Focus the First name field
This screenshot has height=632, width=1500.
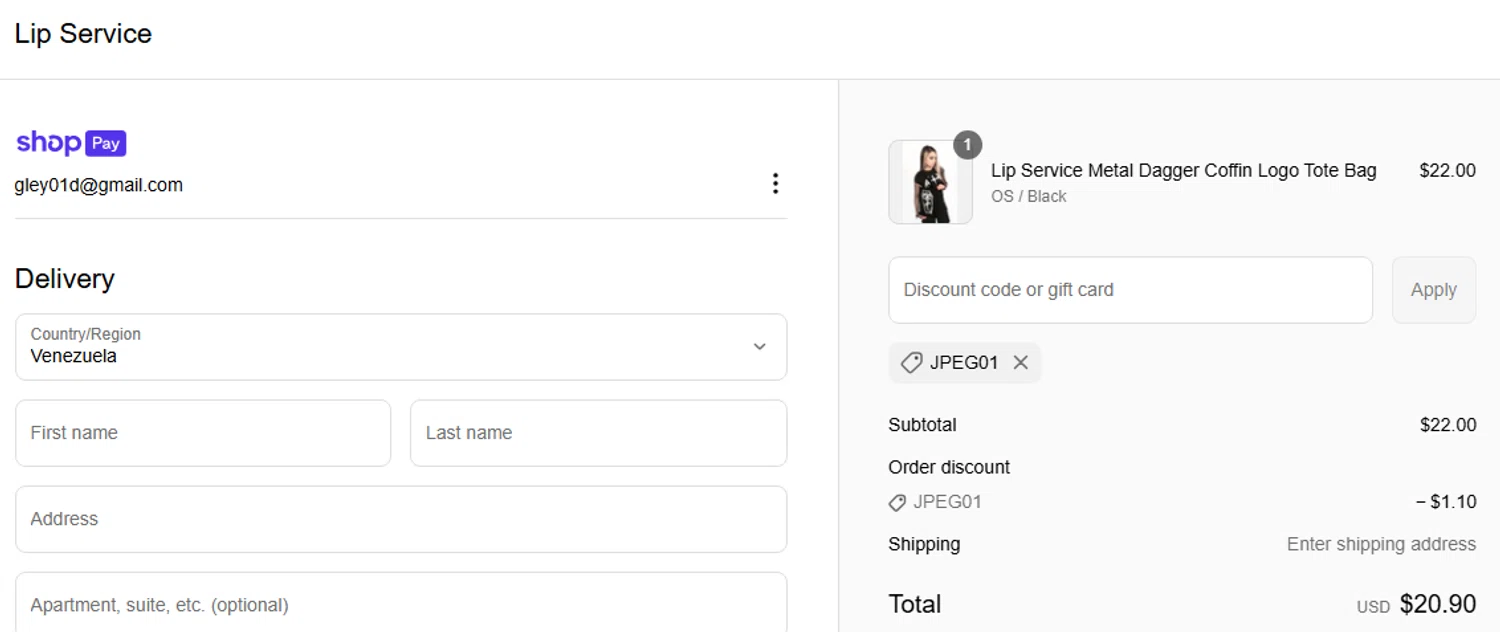pyautogui.click(x=203, y=433)
